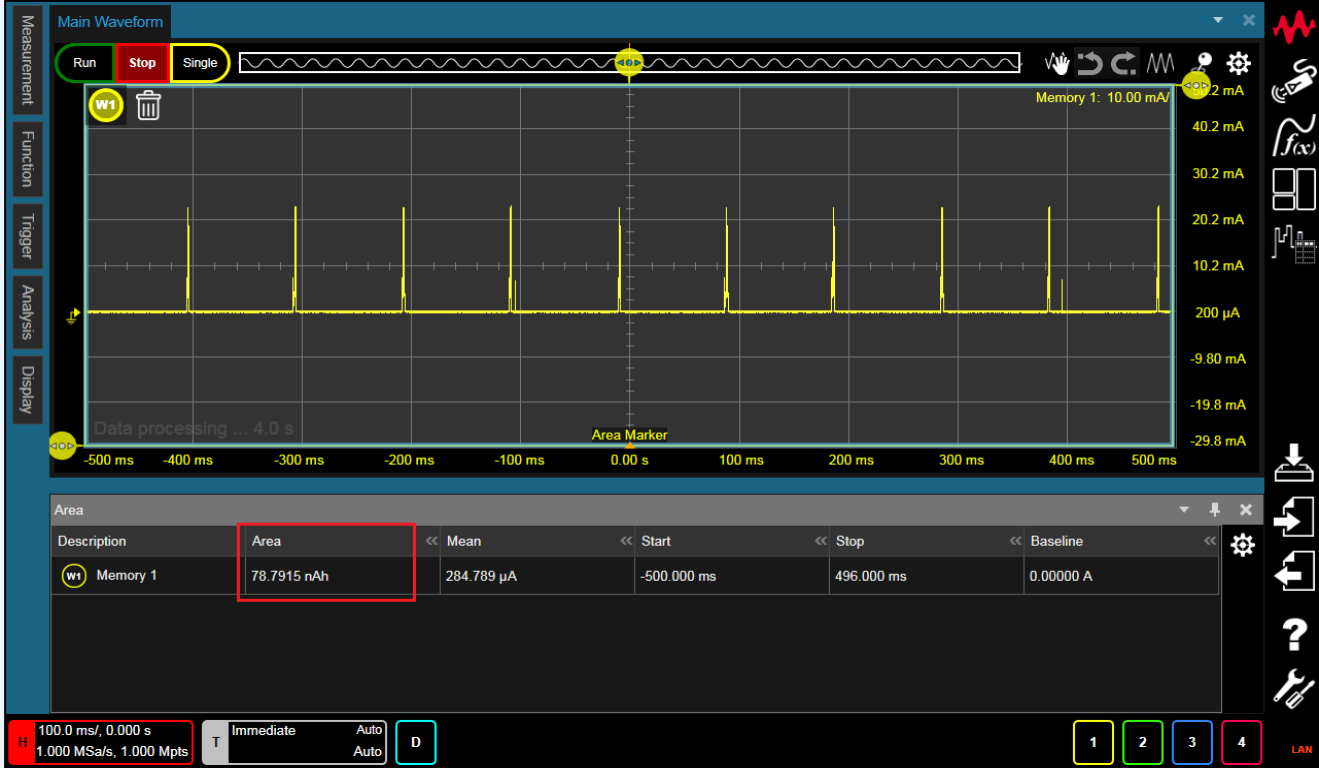
Task: Pin the Area panel
Action: tap(1215, 510)
